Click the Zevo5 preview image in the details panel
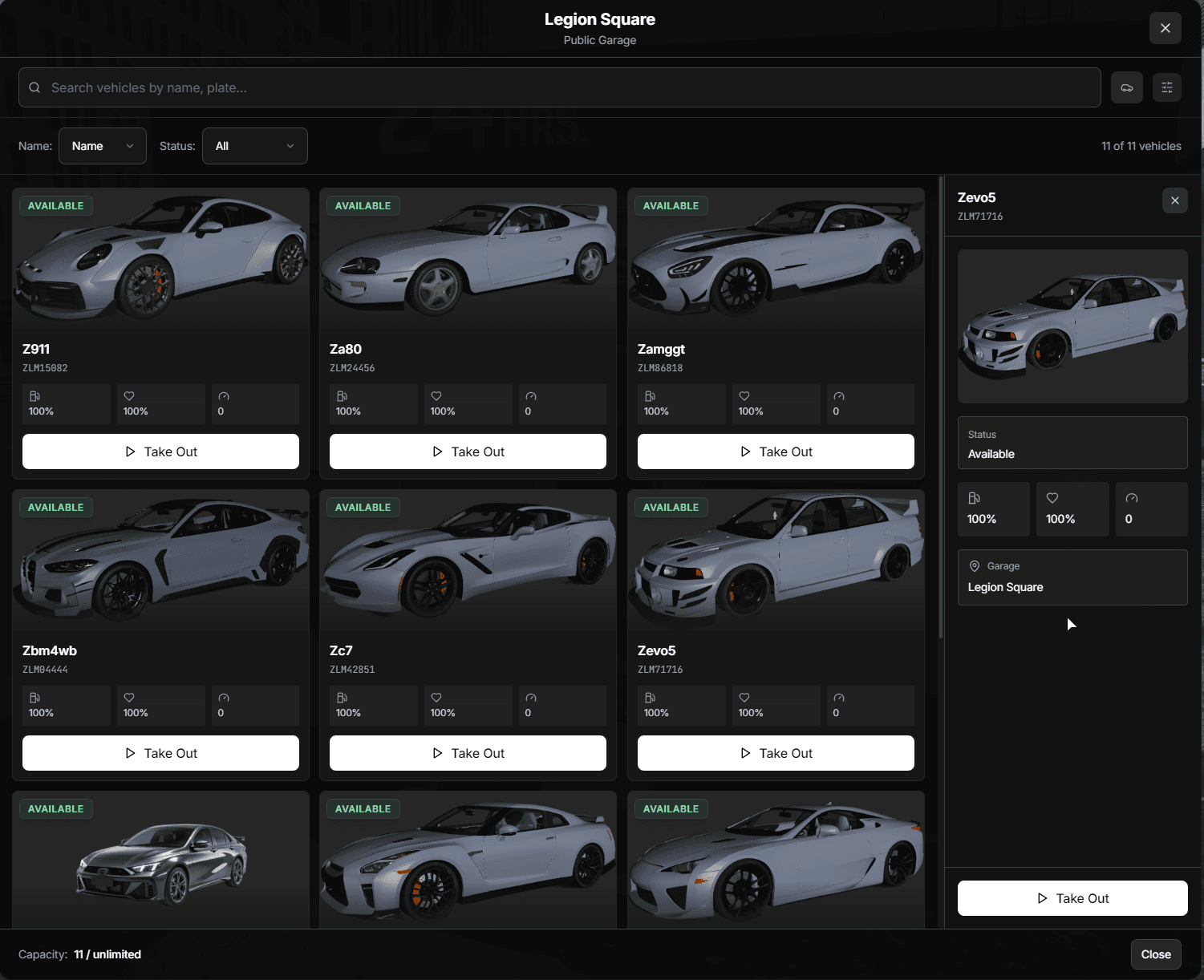The width and height of the screenshot is (1204, 980). tap(1072, 326)
